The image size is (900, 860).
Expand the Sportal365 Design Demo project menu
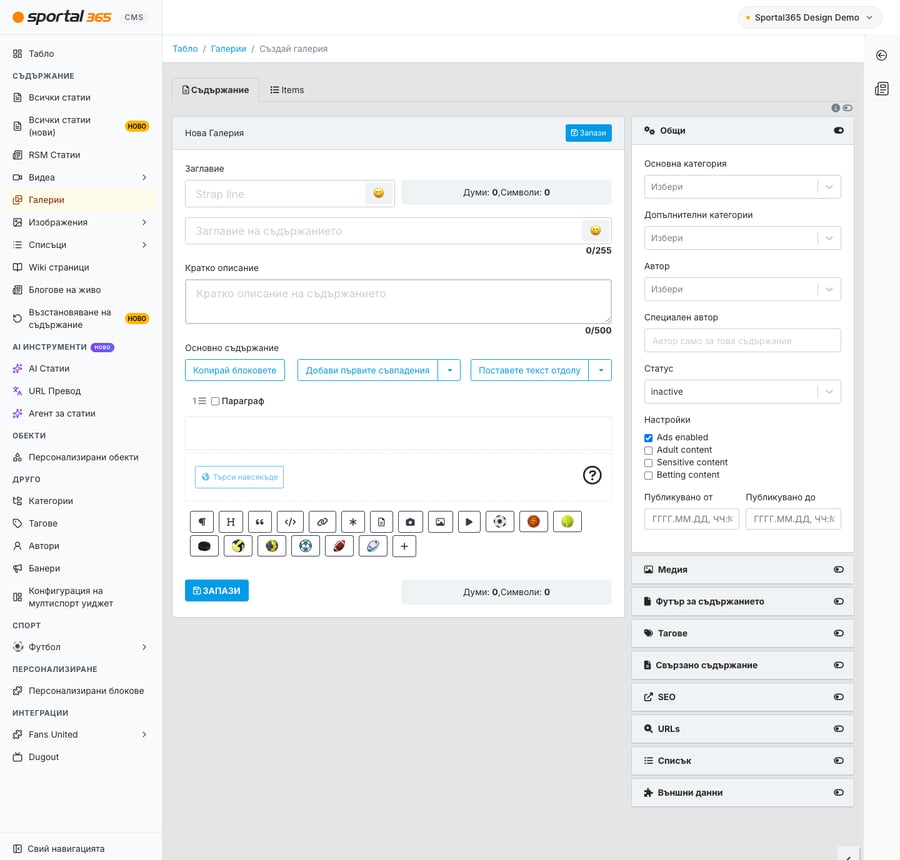809,17
